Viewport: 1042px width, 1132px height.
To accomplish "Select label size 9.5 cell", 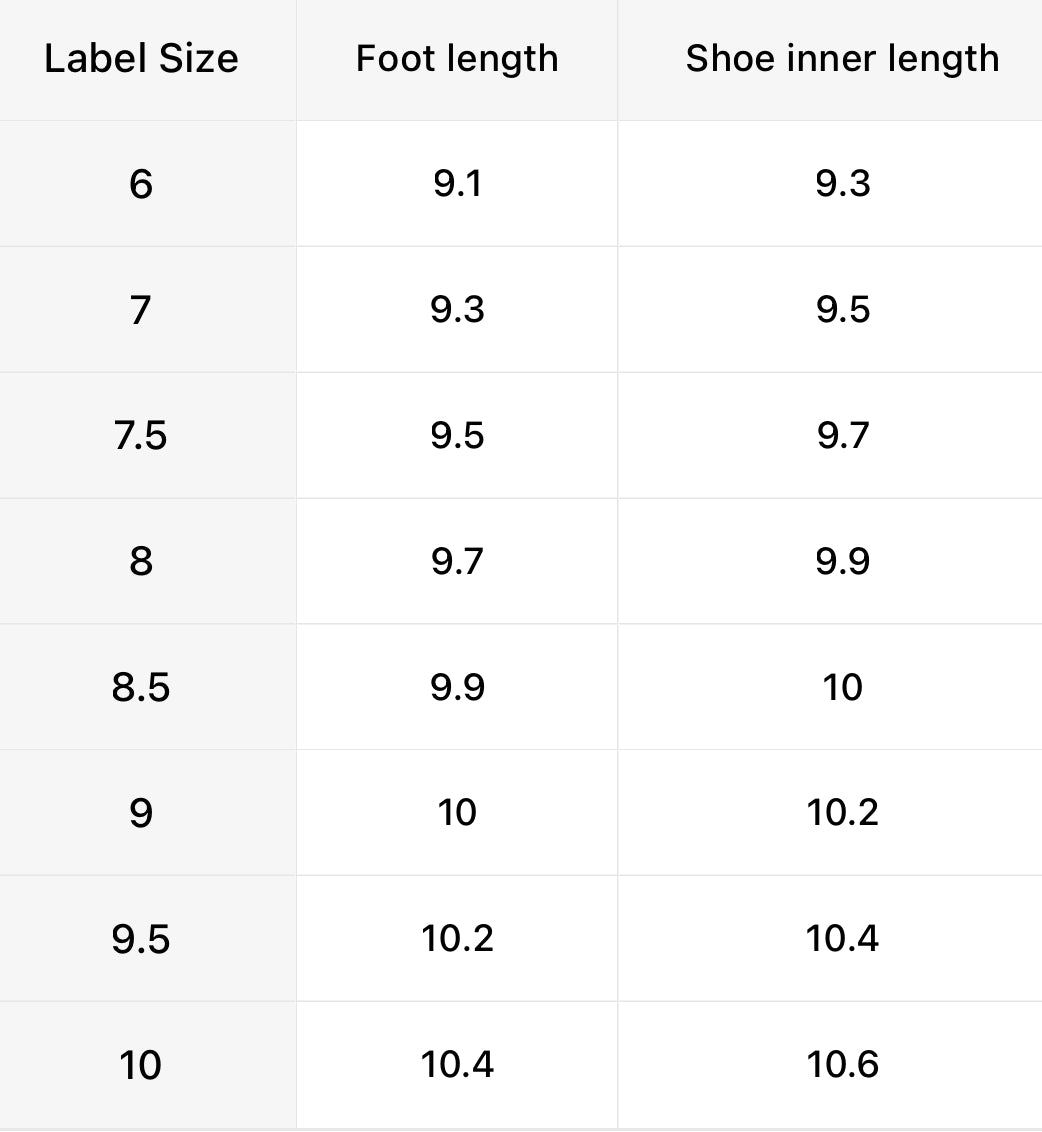I will pyautogui.click(x=141, y=939).
